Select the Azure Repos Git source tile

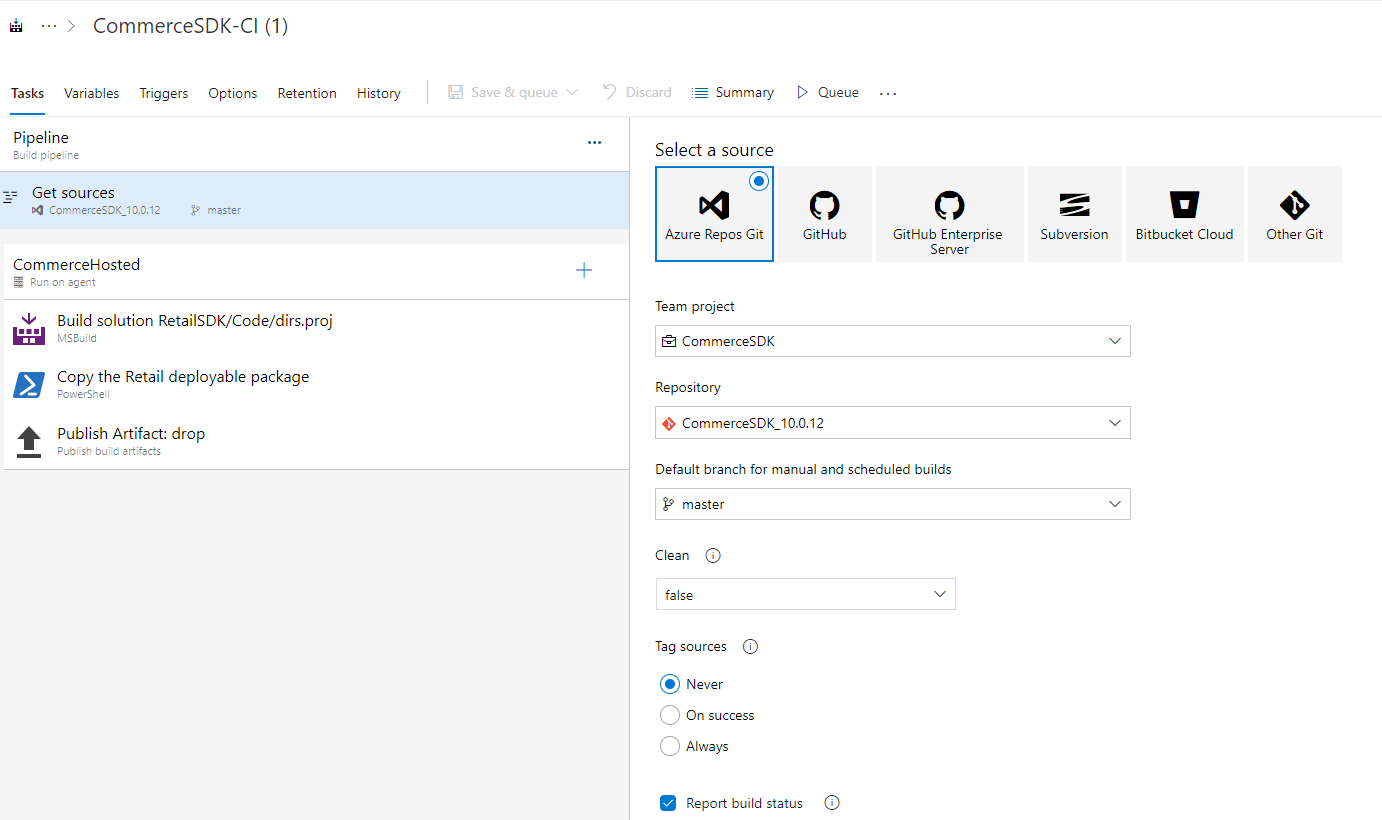point(714,214)
